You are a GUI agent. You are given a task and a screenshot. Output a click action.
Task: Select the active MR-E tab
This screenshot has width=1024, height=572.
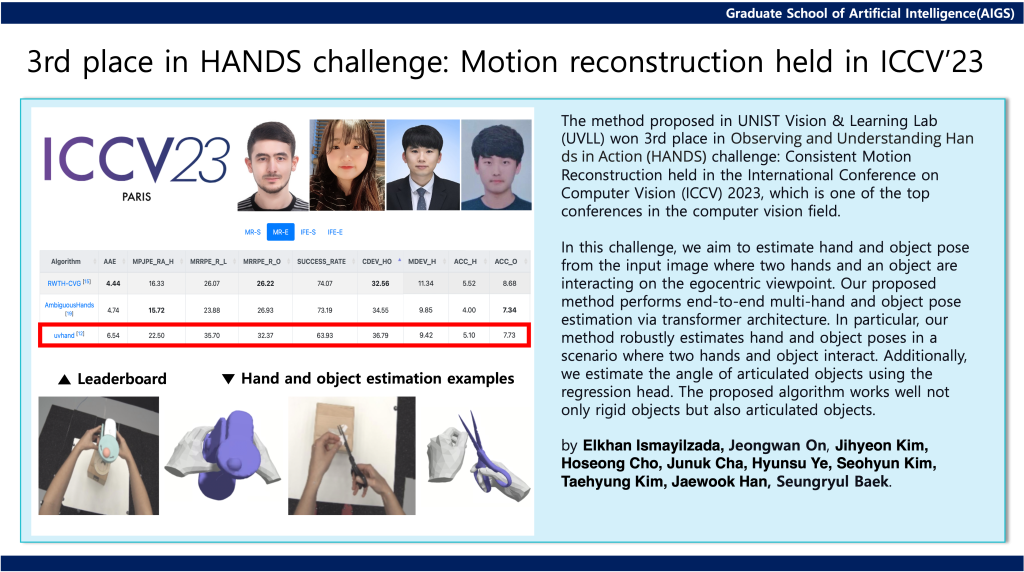(281, 232)
